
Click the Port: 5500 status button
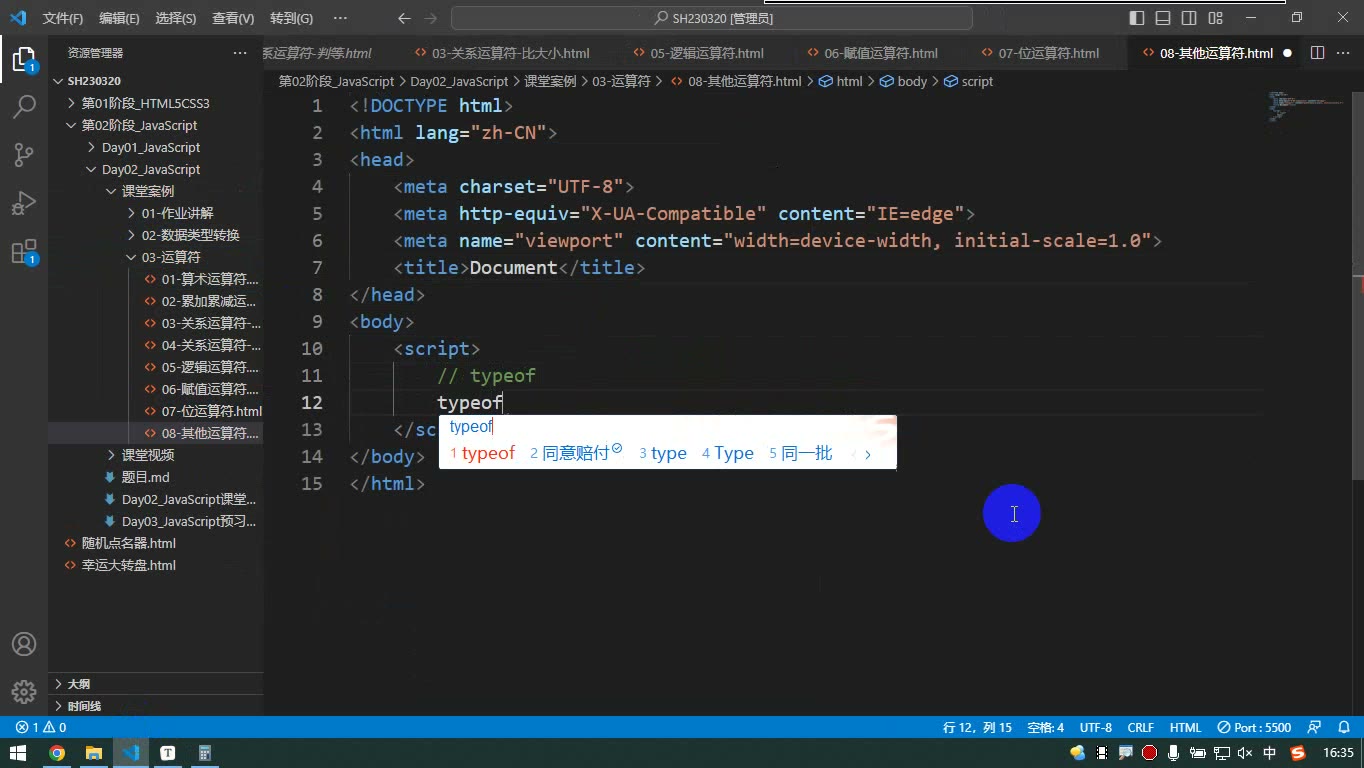pos(1255,728)
